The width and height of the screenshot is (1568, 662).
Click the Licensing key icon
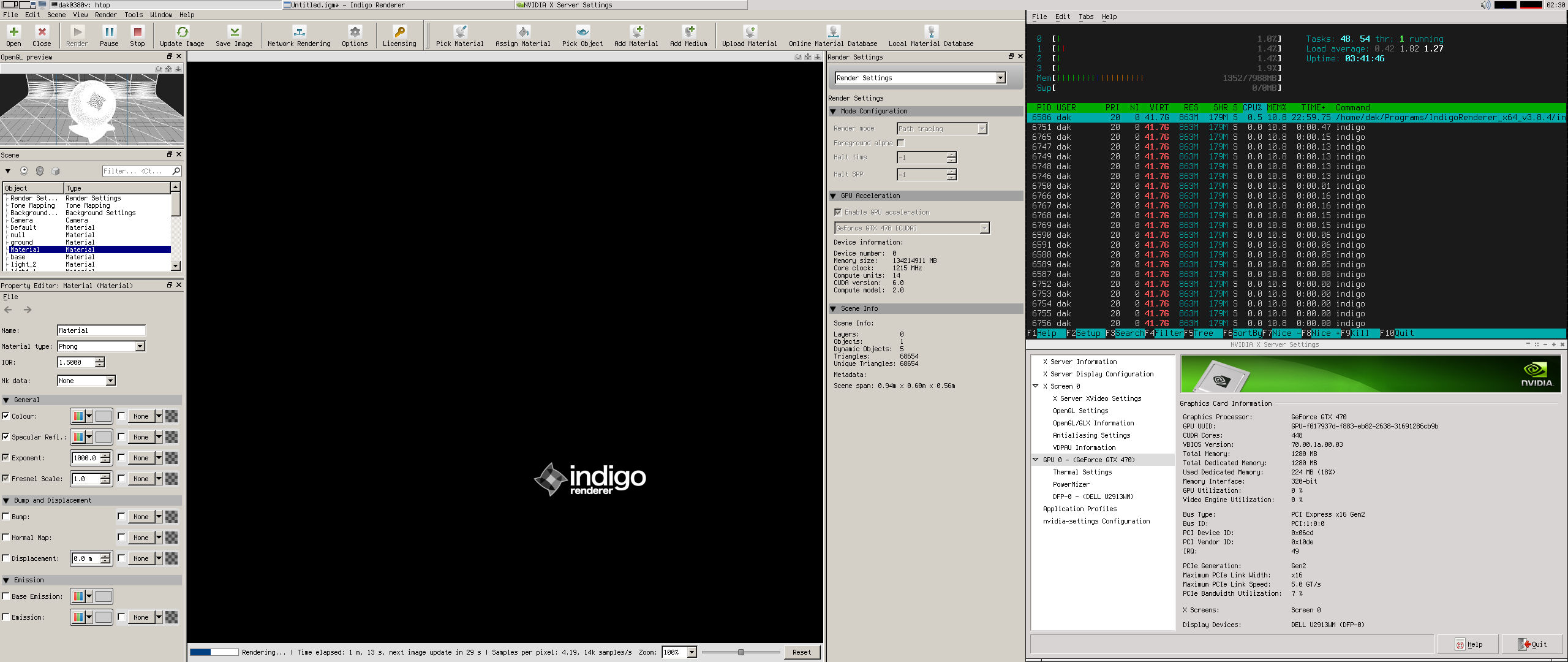tap(399, 32)
